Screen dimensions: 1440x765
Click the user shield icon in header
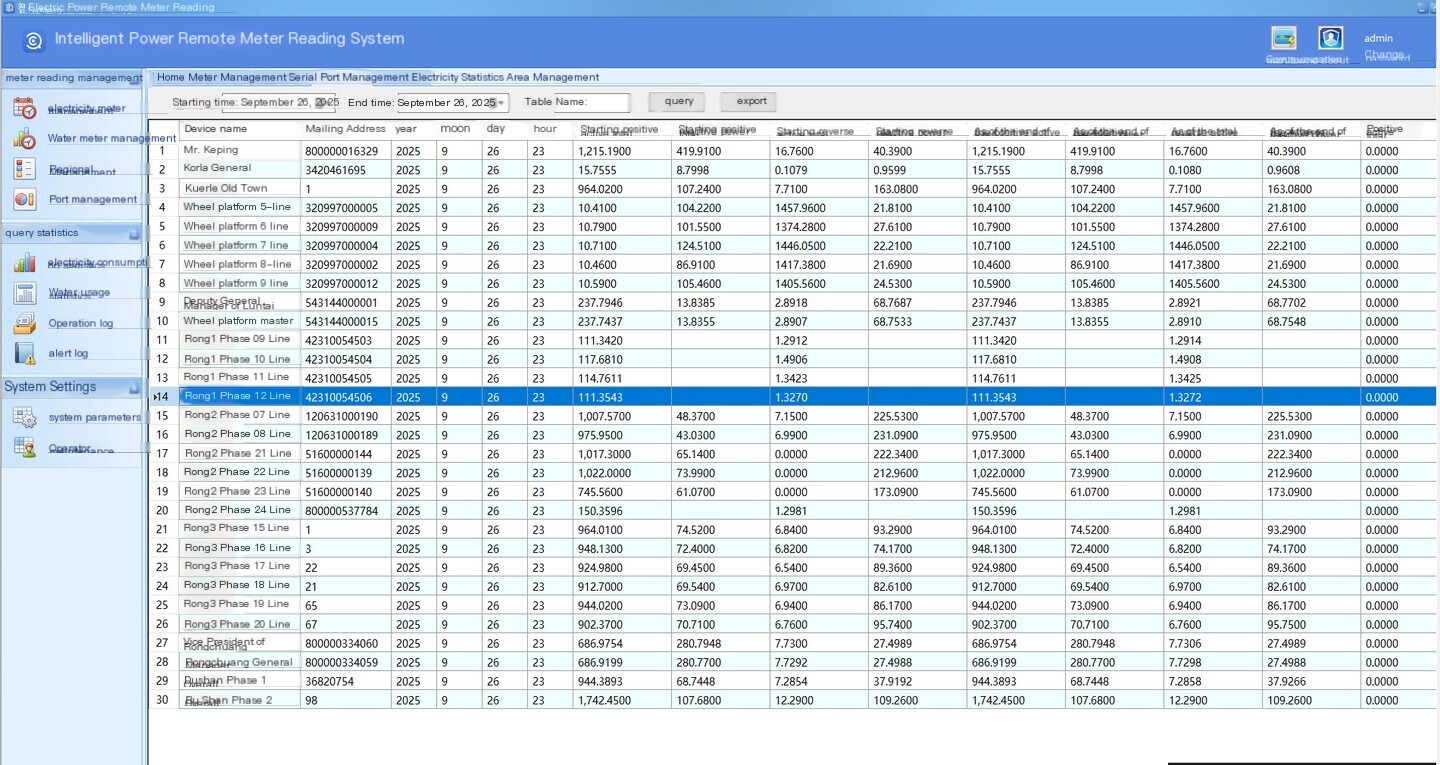click(x=1330, y=38)
